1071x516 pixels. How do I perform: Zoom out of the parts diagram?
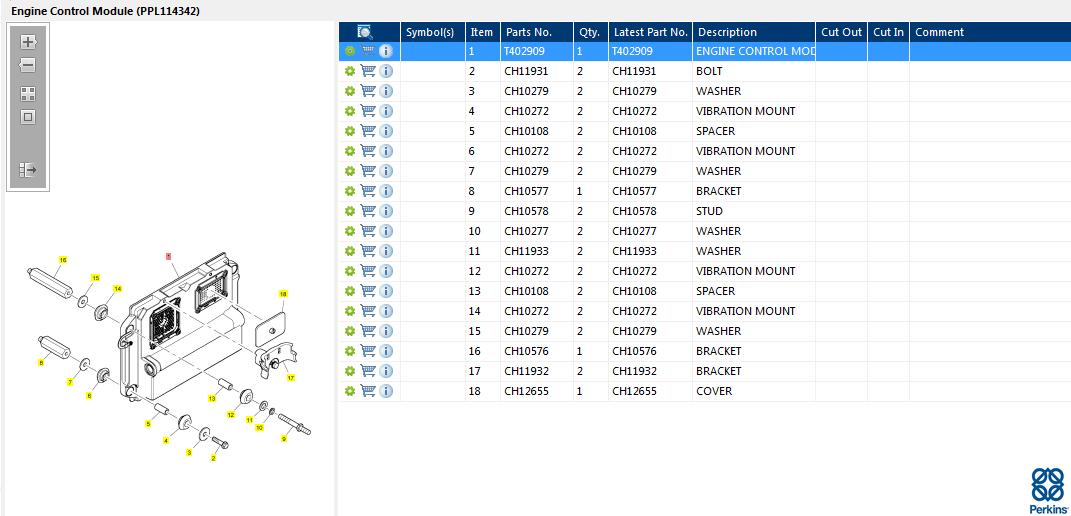coord(28,66)
